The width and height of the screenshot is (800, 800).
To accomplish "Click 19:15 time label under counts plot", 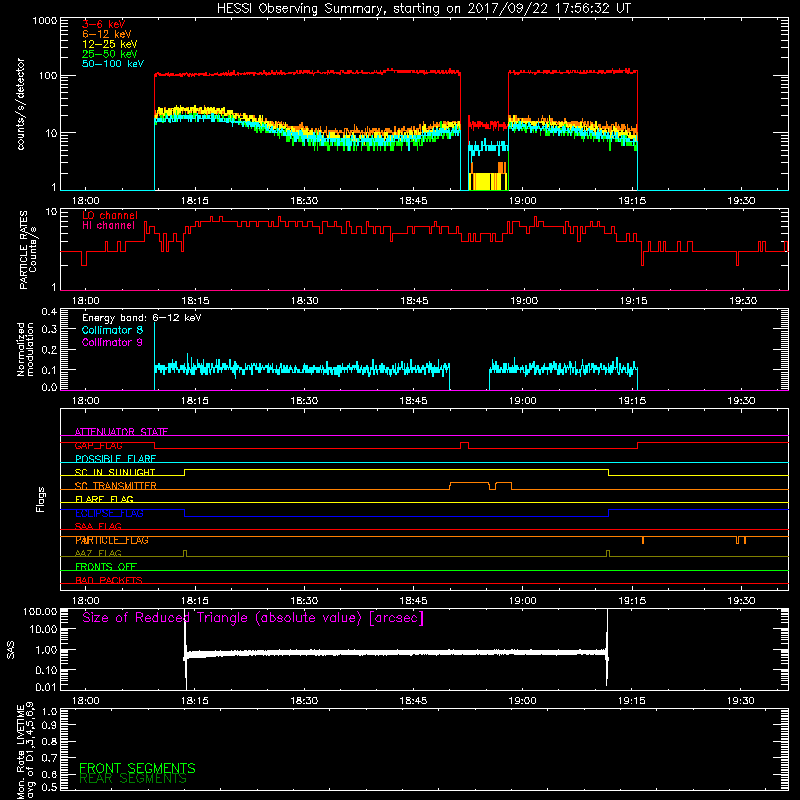I will pyautogui.click(x=632, y=201).
